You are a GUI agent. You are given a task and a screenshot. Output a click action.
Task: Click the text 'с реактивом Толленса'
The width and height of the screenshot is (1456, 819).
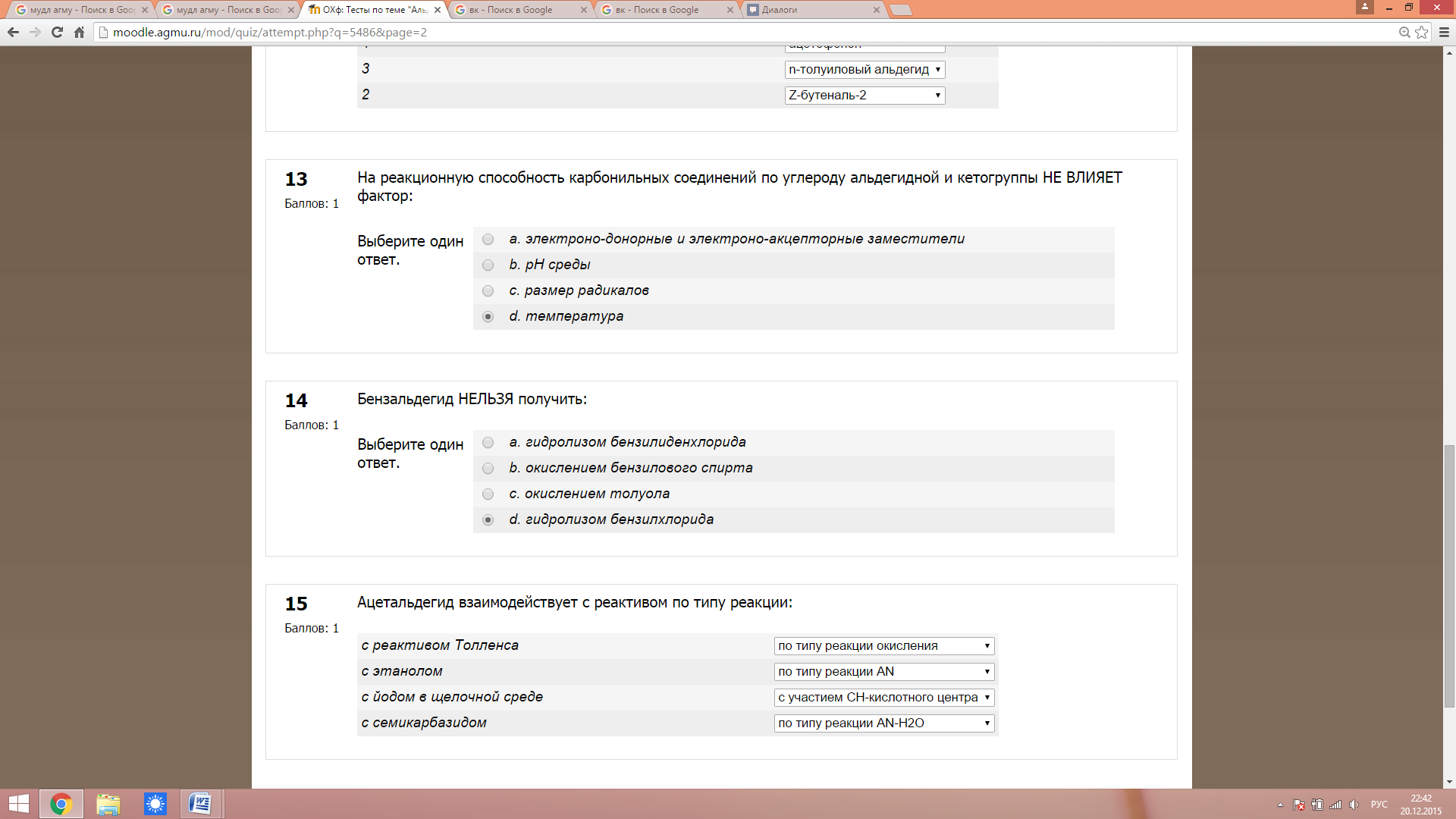[440, 645]
